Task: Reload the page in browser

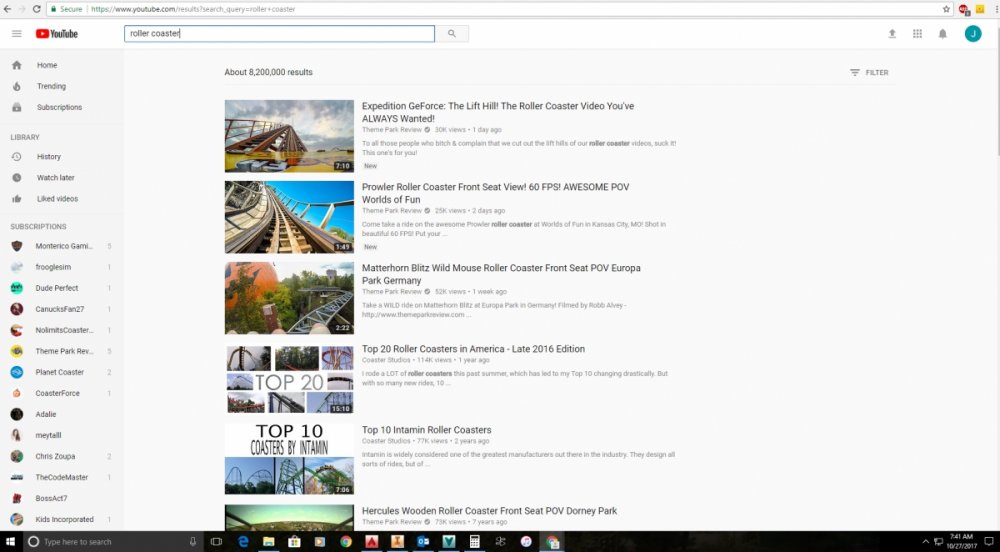Action: [37, 9]
